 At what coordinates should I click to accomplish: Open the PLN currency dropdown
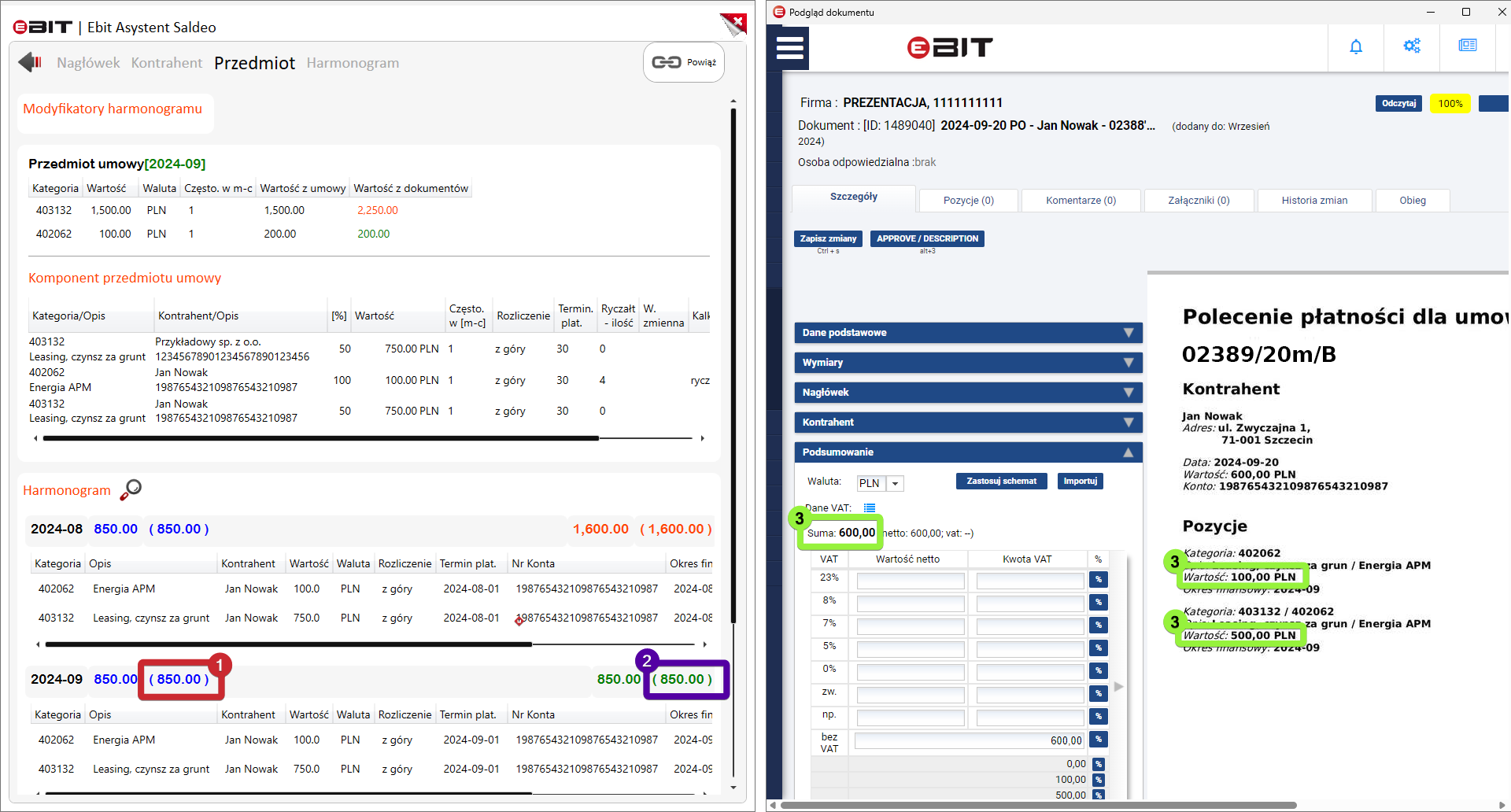pyautogui.click(x=895, y=484)
